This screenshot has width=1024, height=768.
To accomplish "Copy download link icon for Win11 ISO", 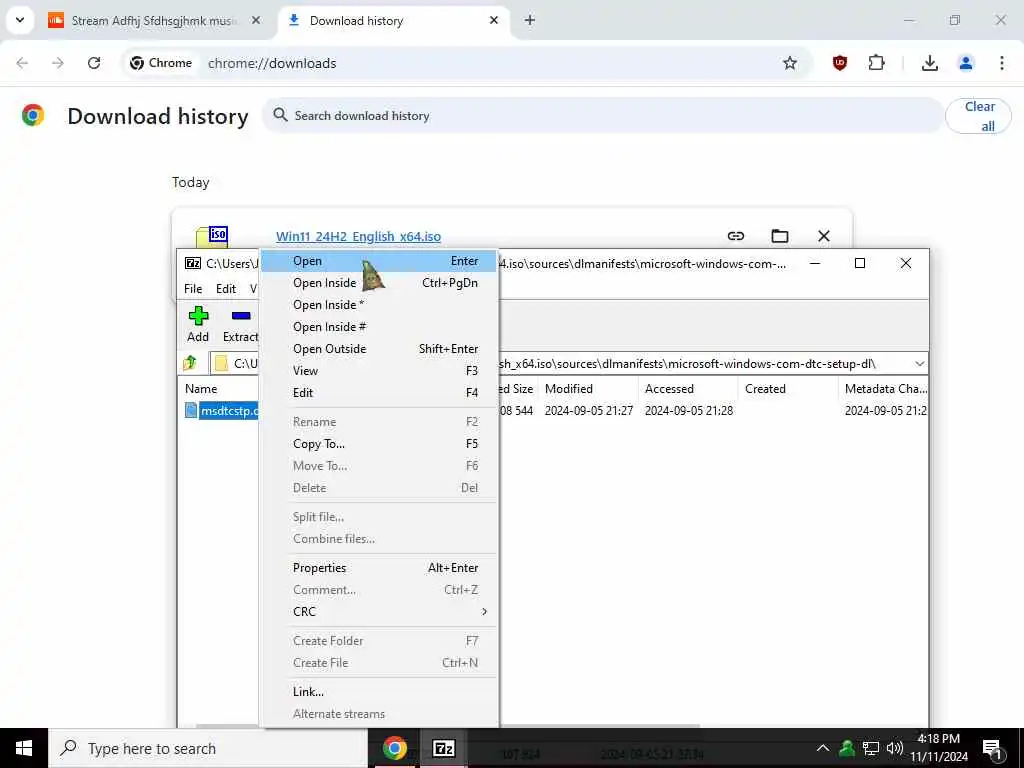I will (x=736, y=236).
